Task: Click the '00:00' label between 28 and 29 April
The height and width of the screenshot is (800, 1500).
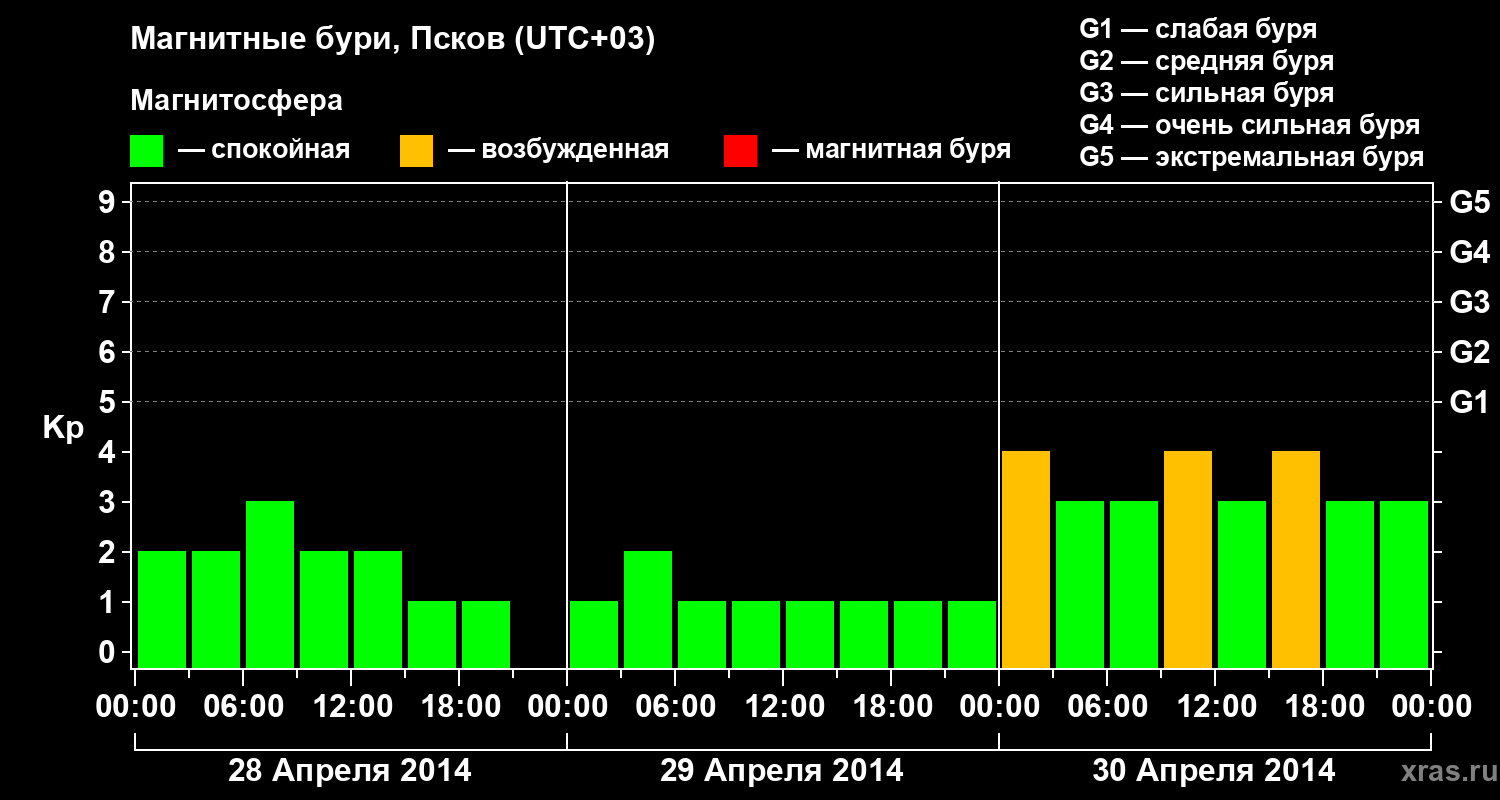Action: click(x=567, y=707)
